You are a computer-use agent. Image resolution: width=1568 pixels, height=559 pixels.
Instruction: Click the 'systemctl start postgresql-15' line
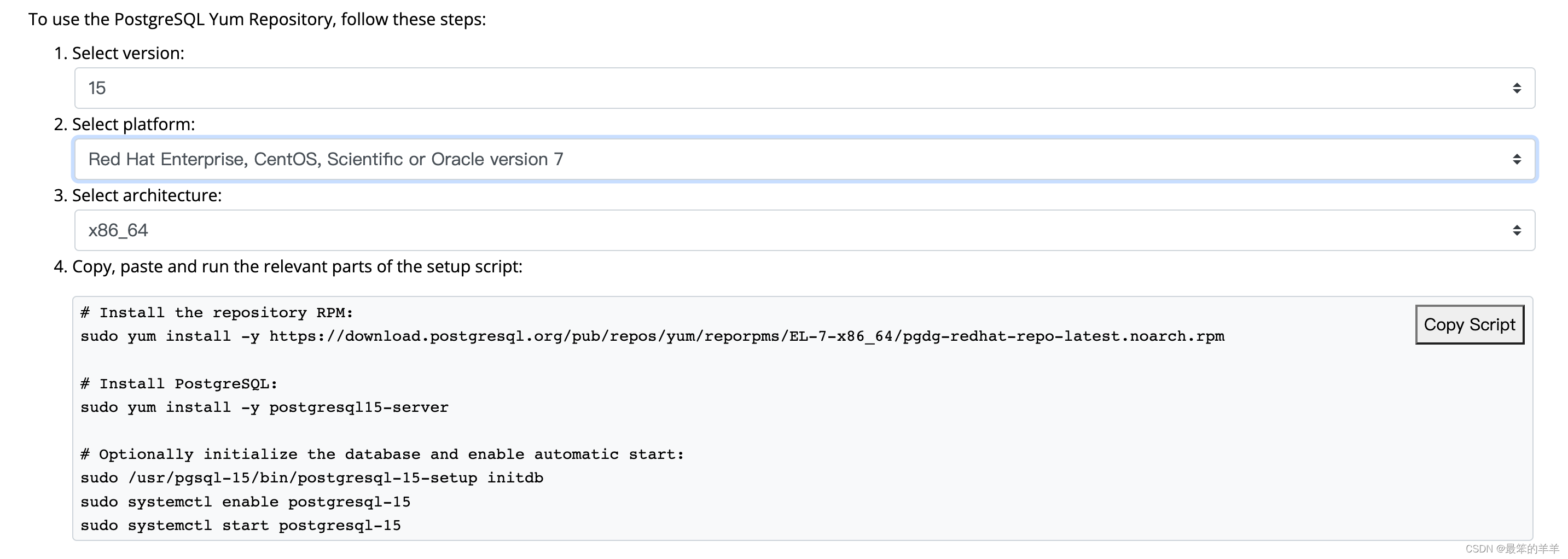click(x=240, y=526)
